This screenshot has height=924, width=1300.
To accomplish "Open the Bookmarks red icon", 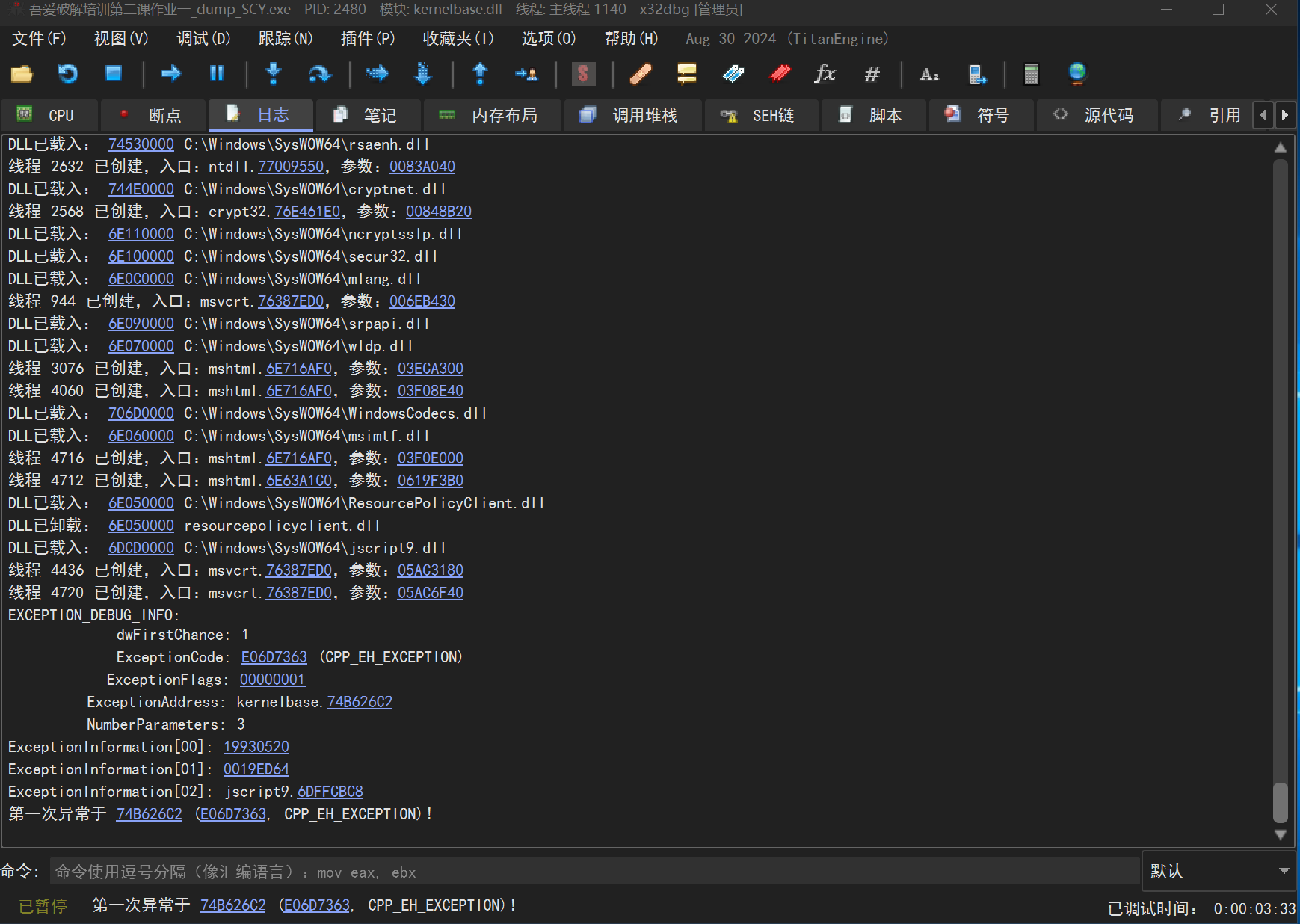I will [x=780, y=73].
